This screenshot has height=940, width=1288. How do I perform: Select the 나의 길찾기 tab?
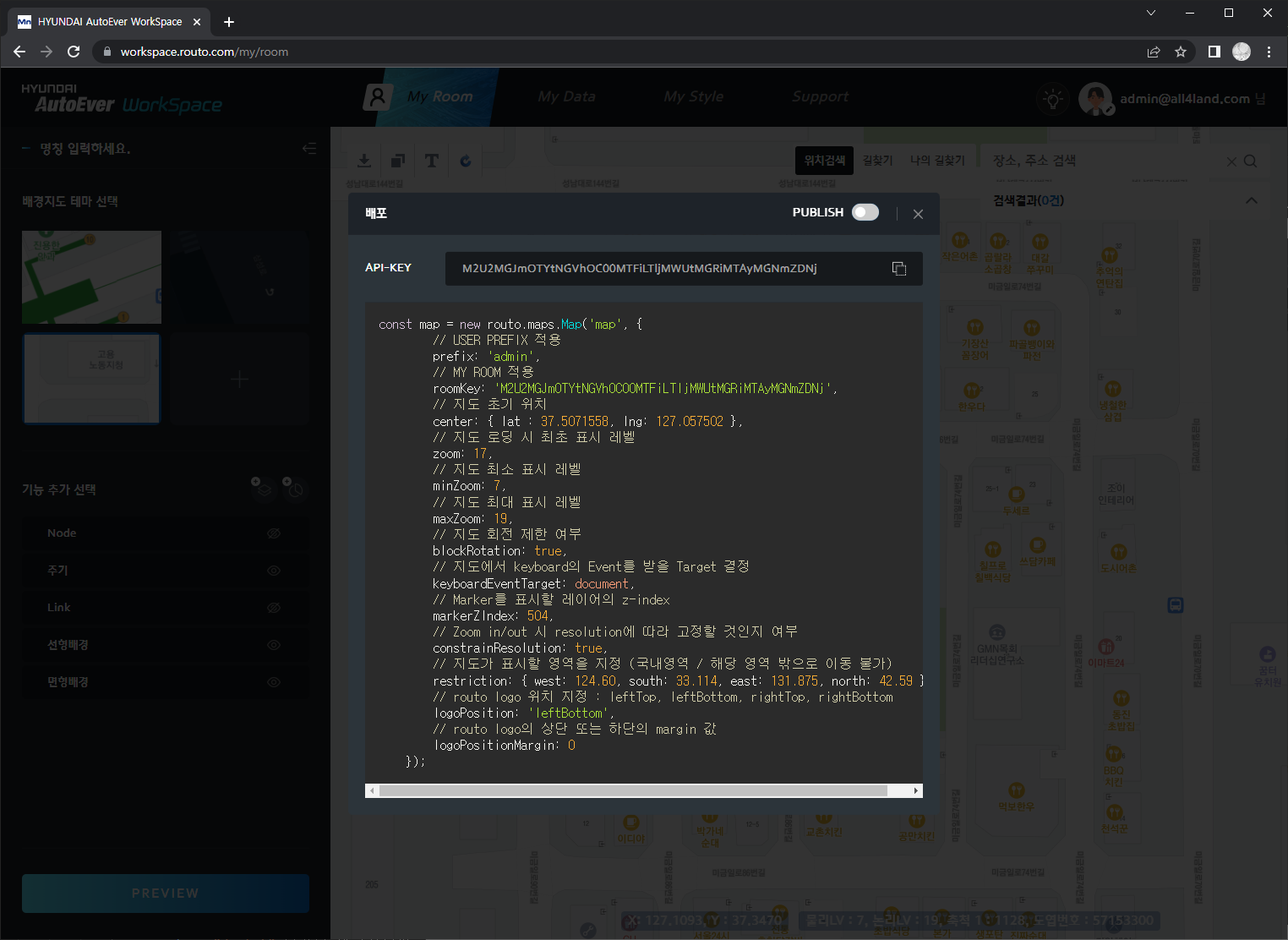click(x=937, y=160)
